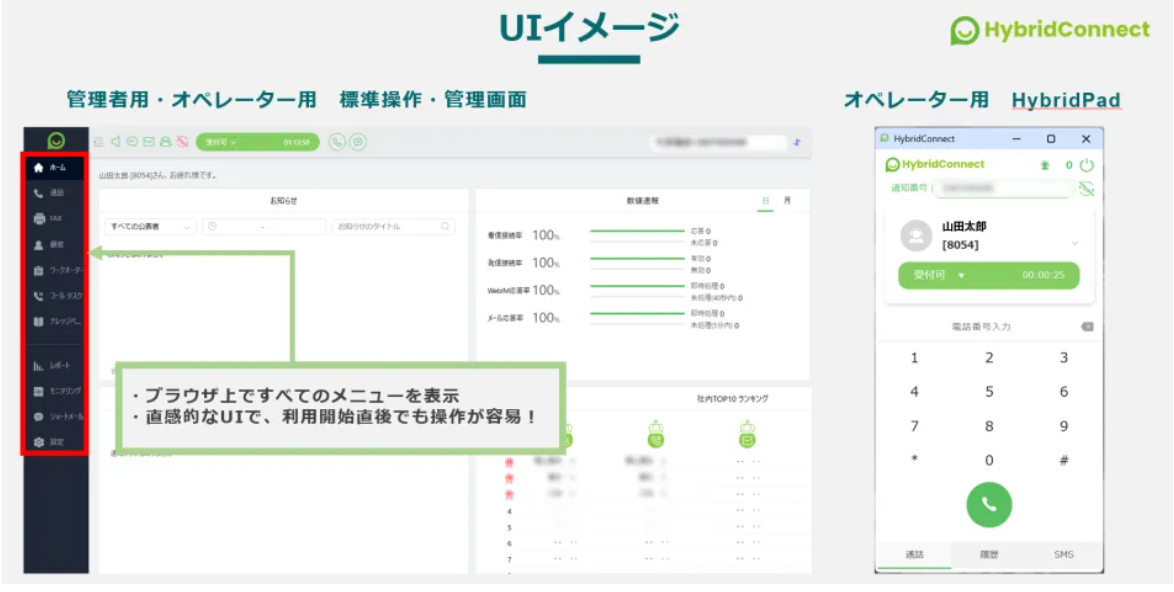This screenshot has height=592, width=1174.
Task: Click the ナレッジ book icon in the sidebar
Action: [x=39, y=322]
